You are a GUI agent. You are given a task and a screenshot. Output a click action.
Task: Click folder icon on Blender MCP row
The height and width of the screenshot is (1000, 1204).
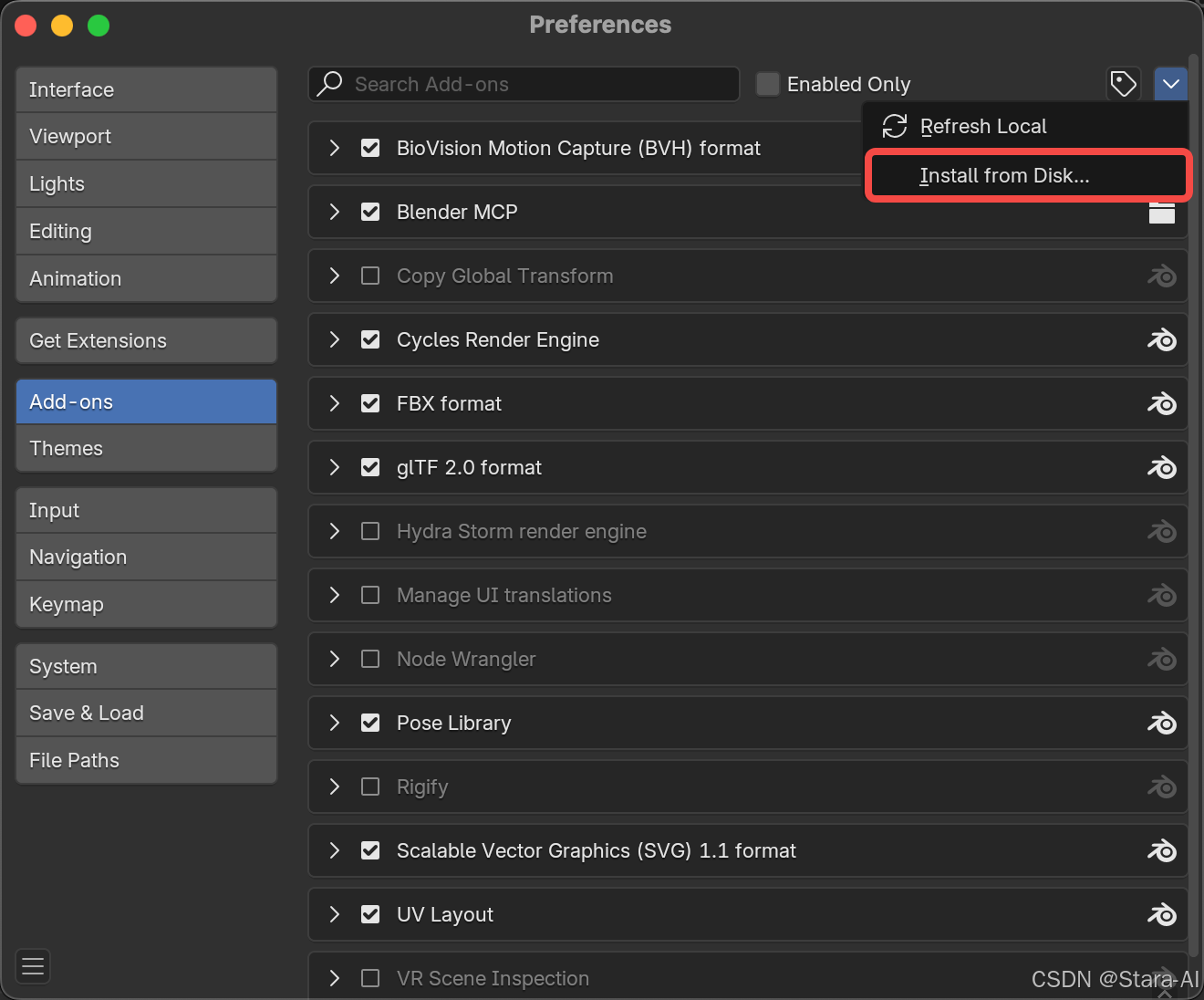point(1162,213)
